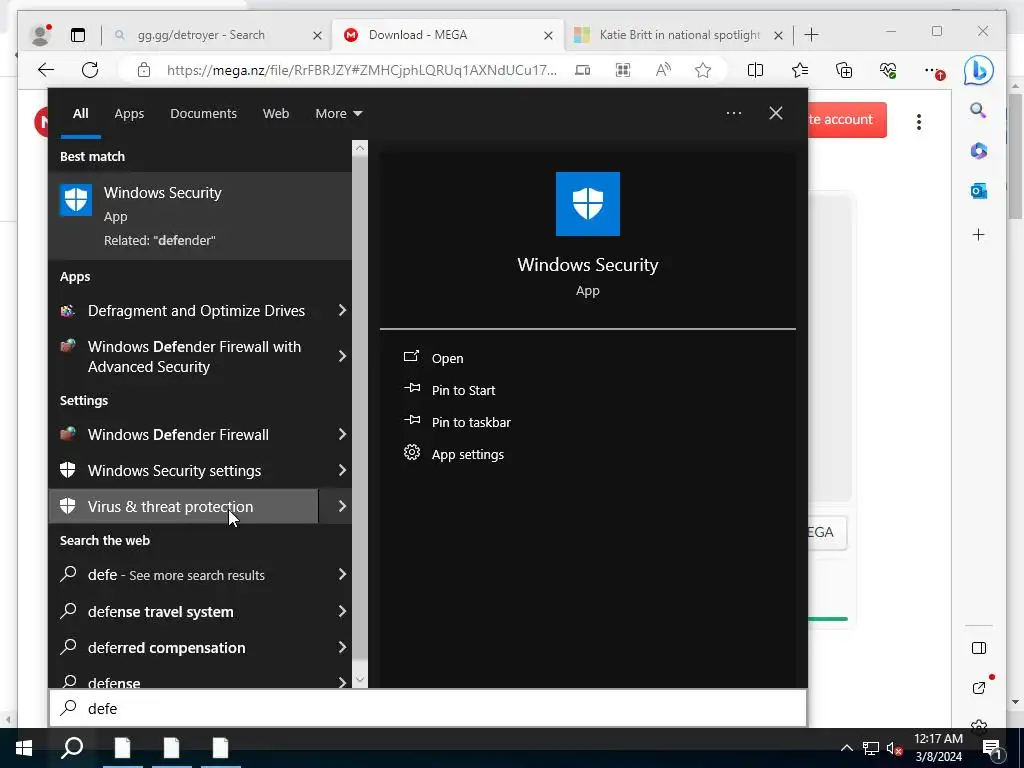Viewport: 1024px width, 768px height.
Task: Show hidden system tray icons
Action: (x=846, y=748)
